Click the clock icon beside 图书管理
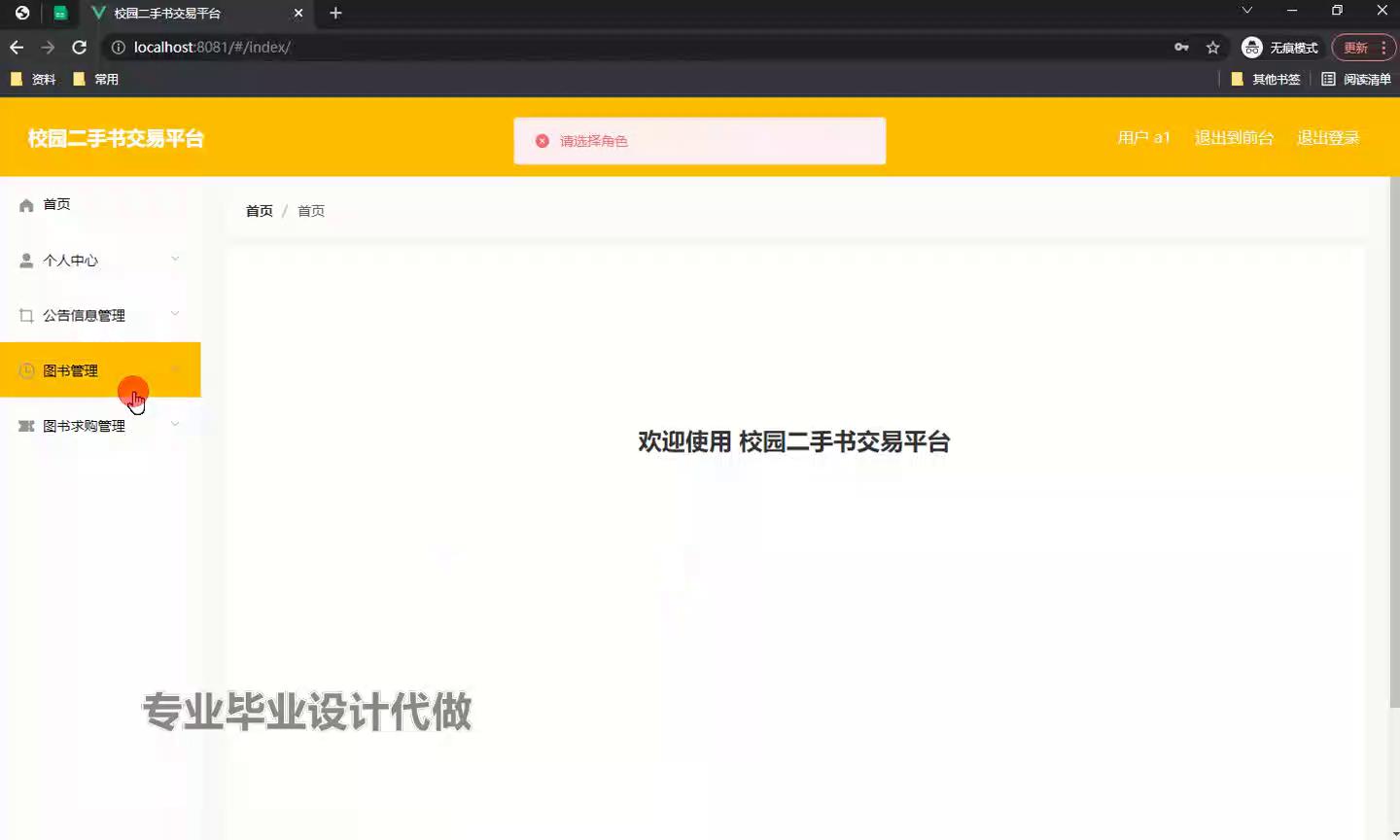 pyautogui.click(x=26, y=370)
